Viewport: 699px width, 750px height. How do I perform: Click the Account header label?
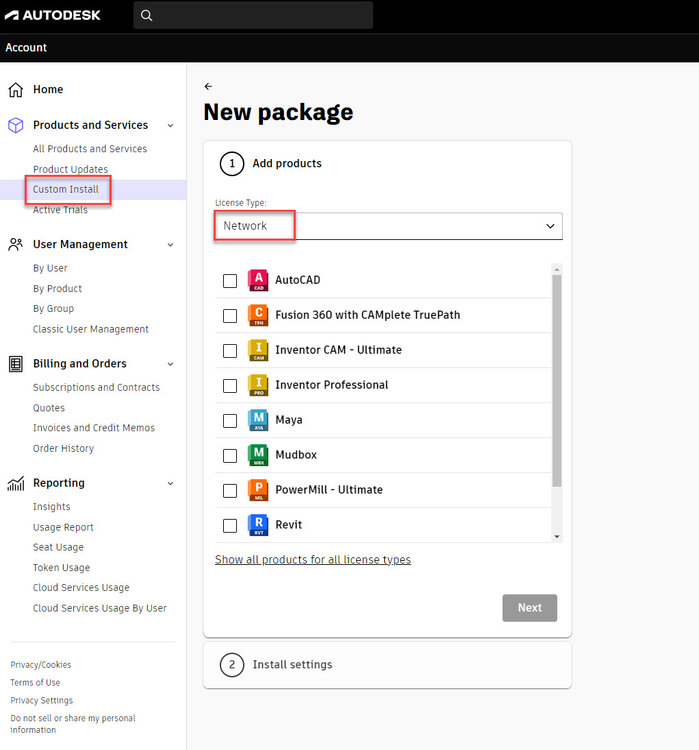26,48
